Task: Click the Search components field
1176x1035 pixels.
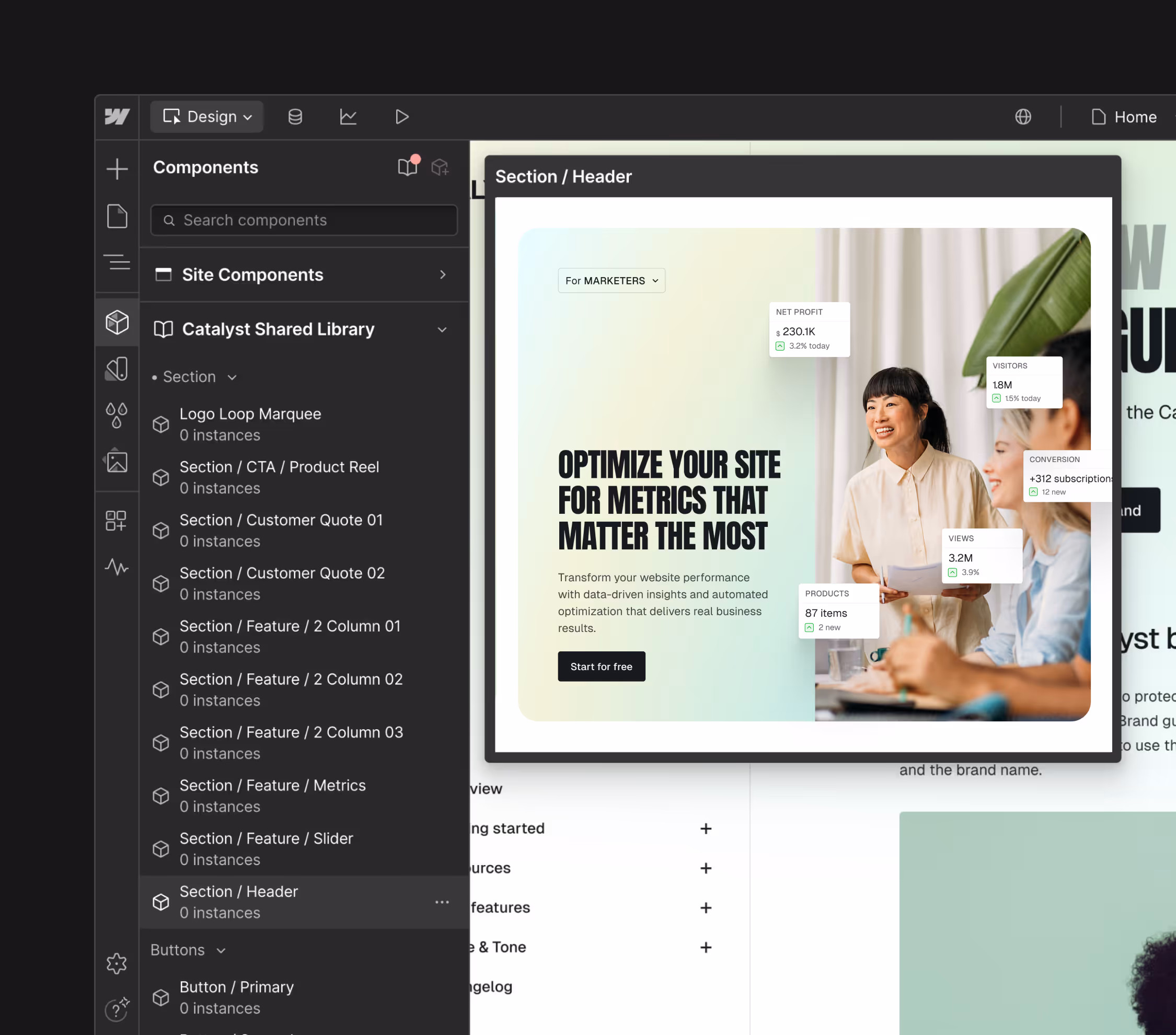Action: pos(304,220)
